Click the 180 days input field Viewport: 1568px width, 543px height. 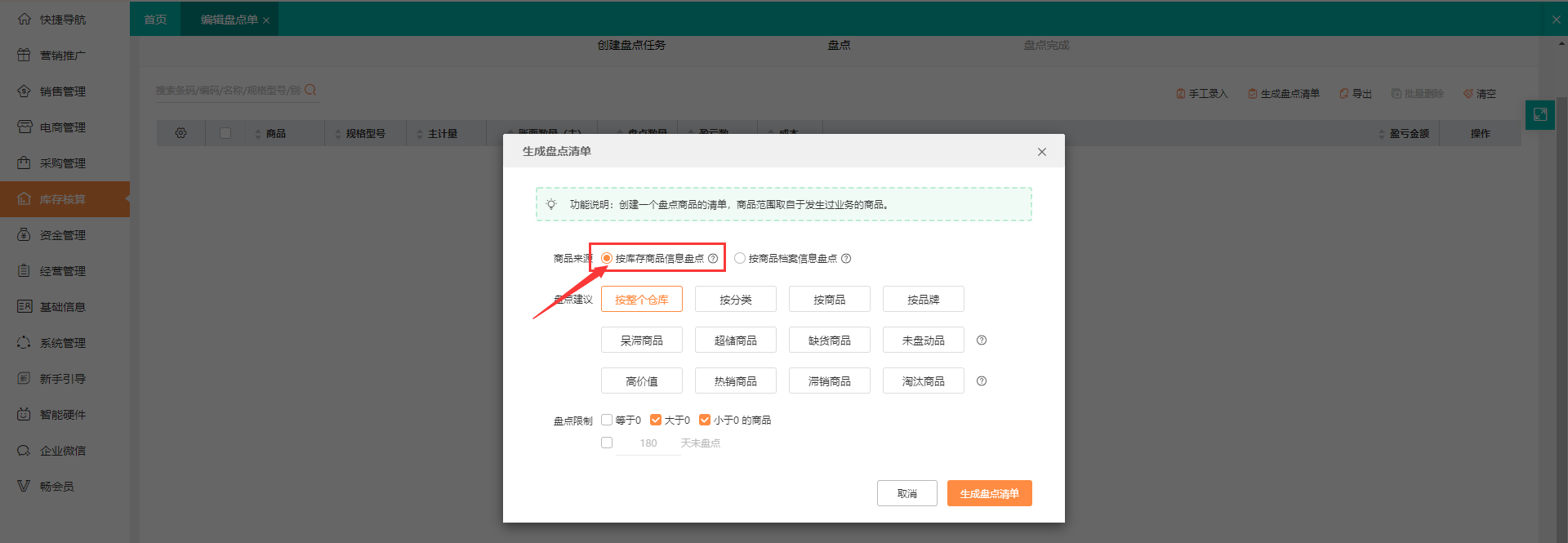click(648, 443)
